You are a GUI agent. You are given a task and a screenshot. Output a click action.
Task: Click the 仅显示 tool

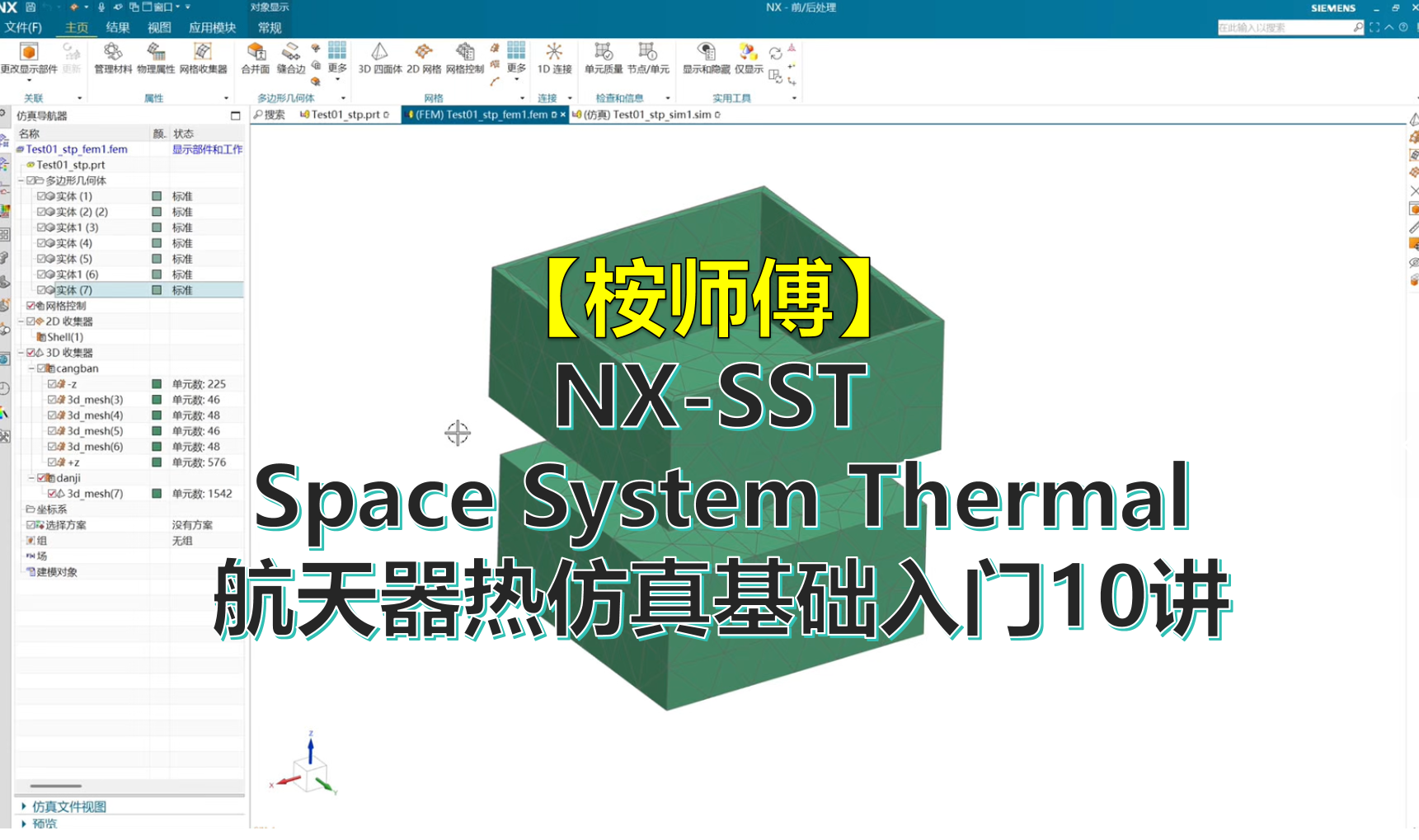click(x=749, y=57)
